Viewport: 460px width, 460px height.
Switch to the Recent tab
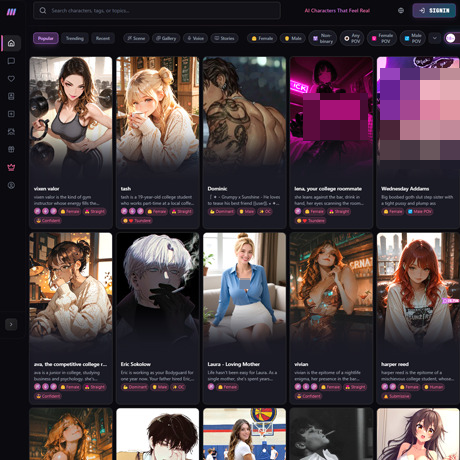tap(103, 38)
